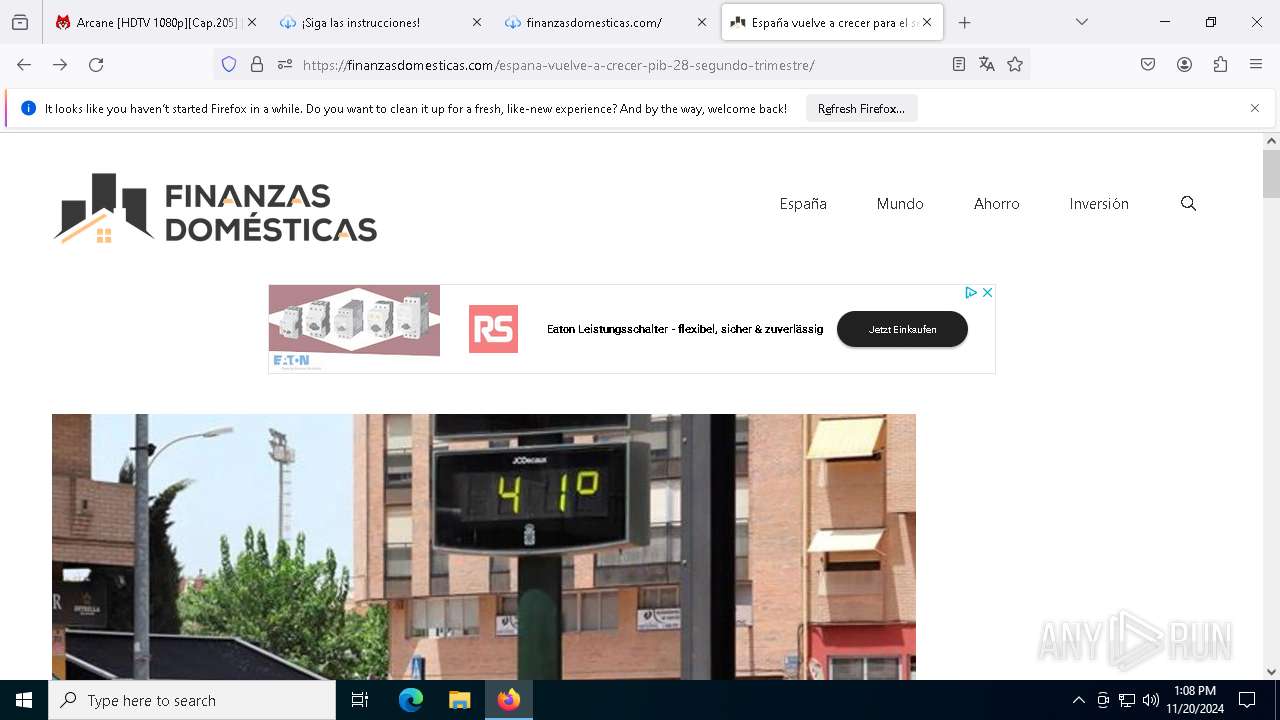
Task: Open Firefox account icon
Action: pyautogui.click(x=1184, y=64)
